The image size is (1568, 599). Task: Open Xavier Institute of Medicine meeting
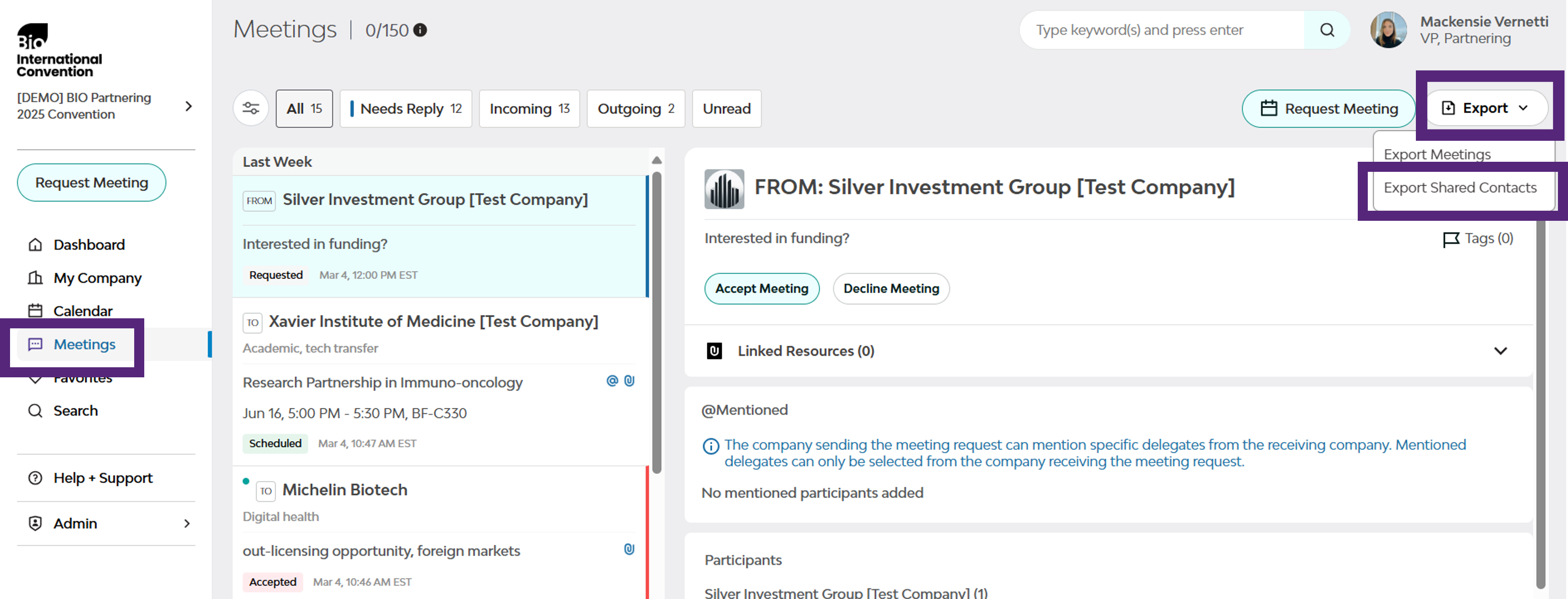coord(439,382)
